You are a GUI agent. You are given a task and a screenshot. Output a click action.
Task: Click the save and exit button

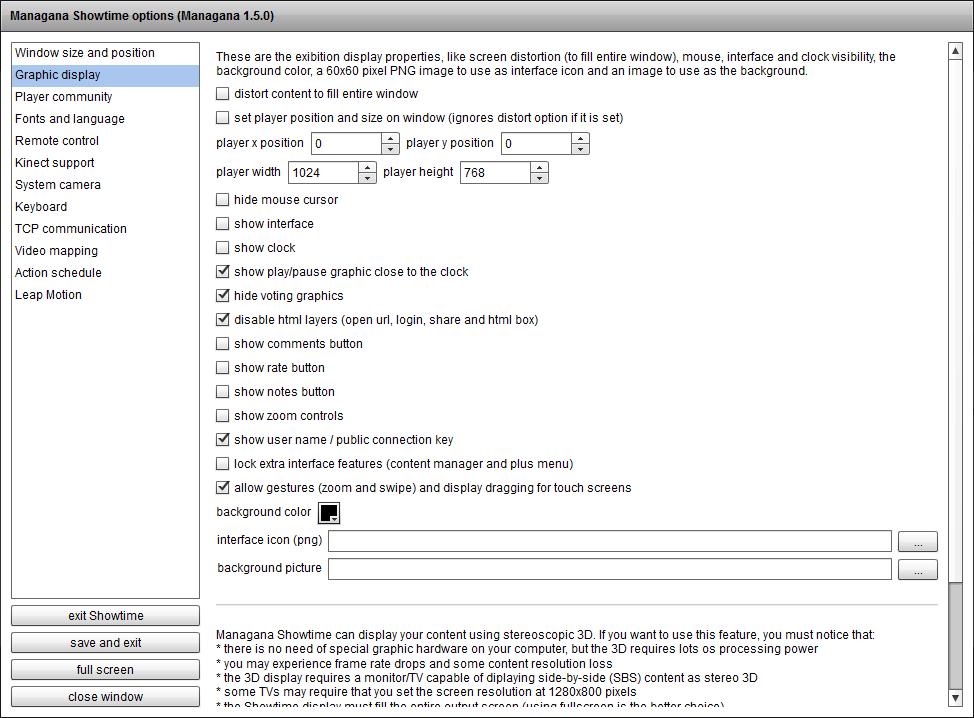pos(105,643)
